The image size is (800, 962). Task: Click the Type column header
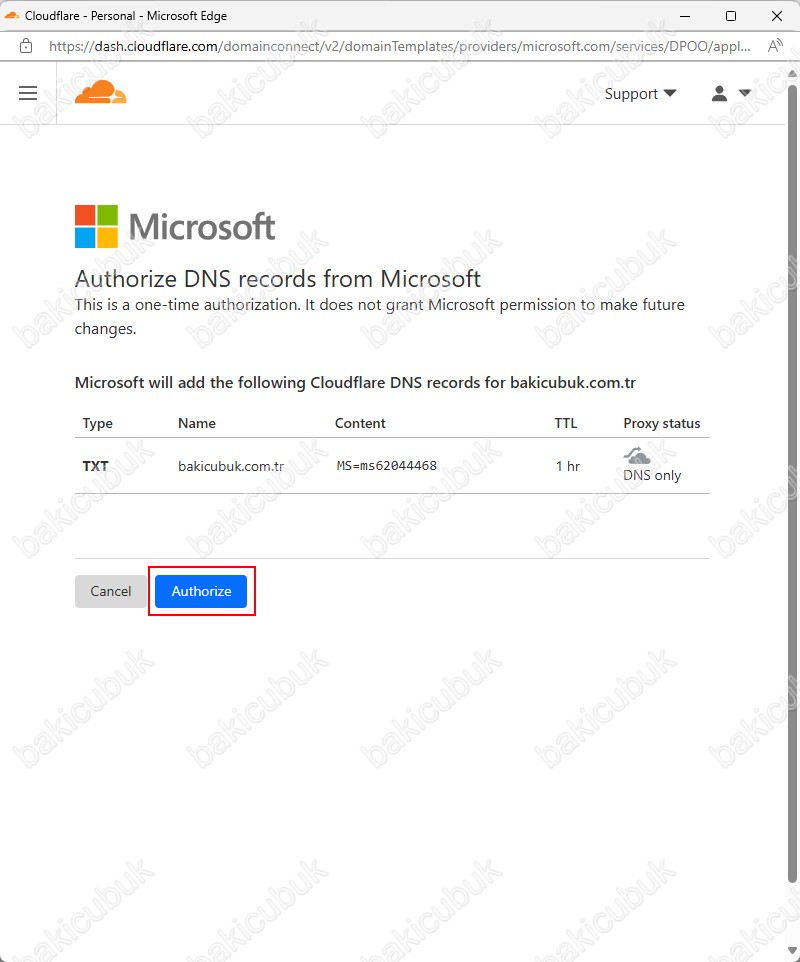coord(98,423)
